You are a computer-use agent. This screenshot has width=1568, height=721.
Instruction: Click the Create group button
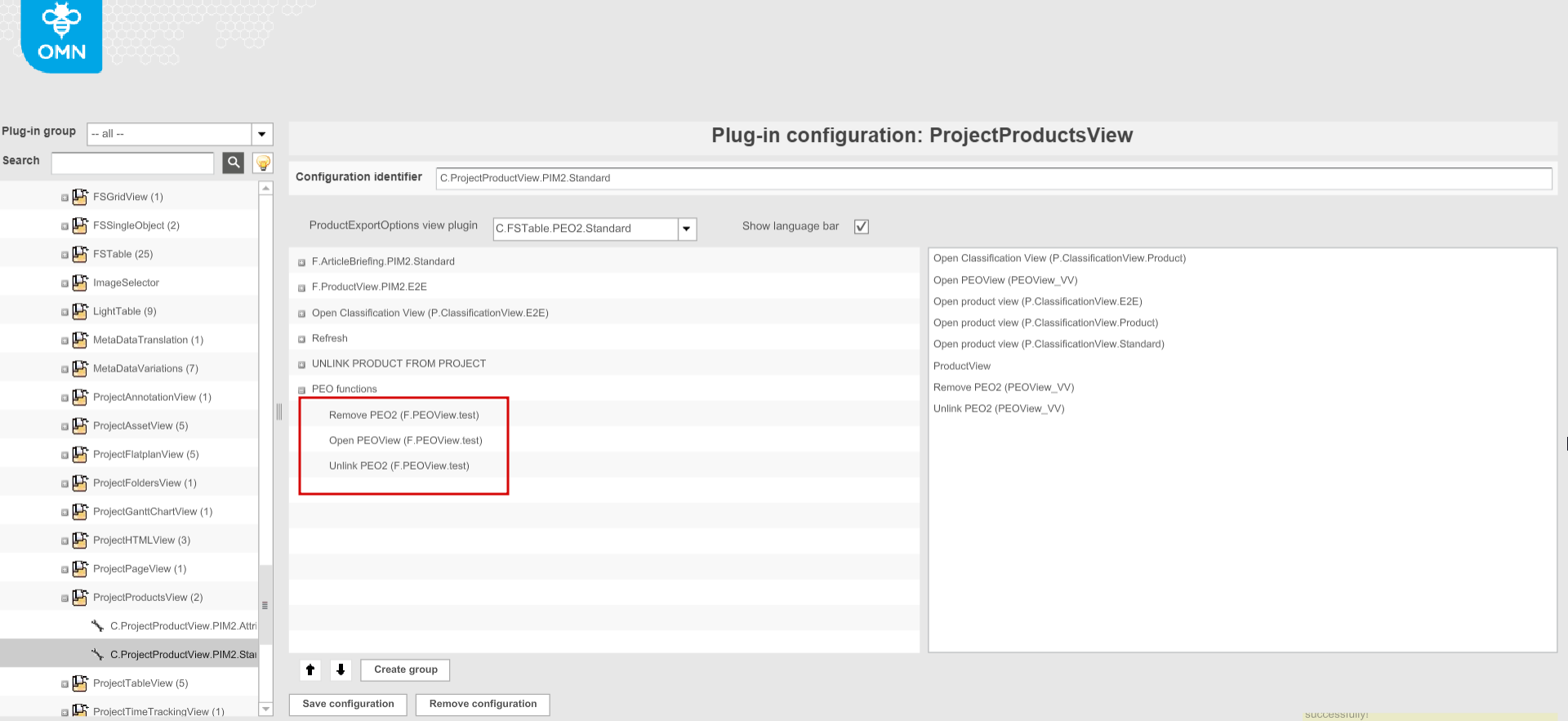point(405,670)
